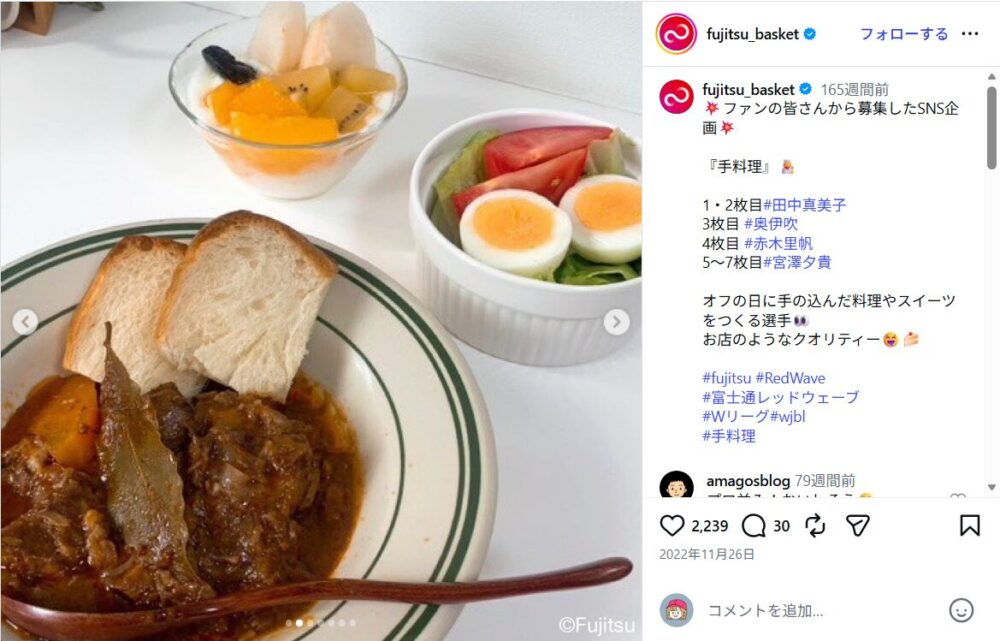The image size is (1000, 641).
Task: Go to previous photo in carousel
Action: [x=25, y=322]
